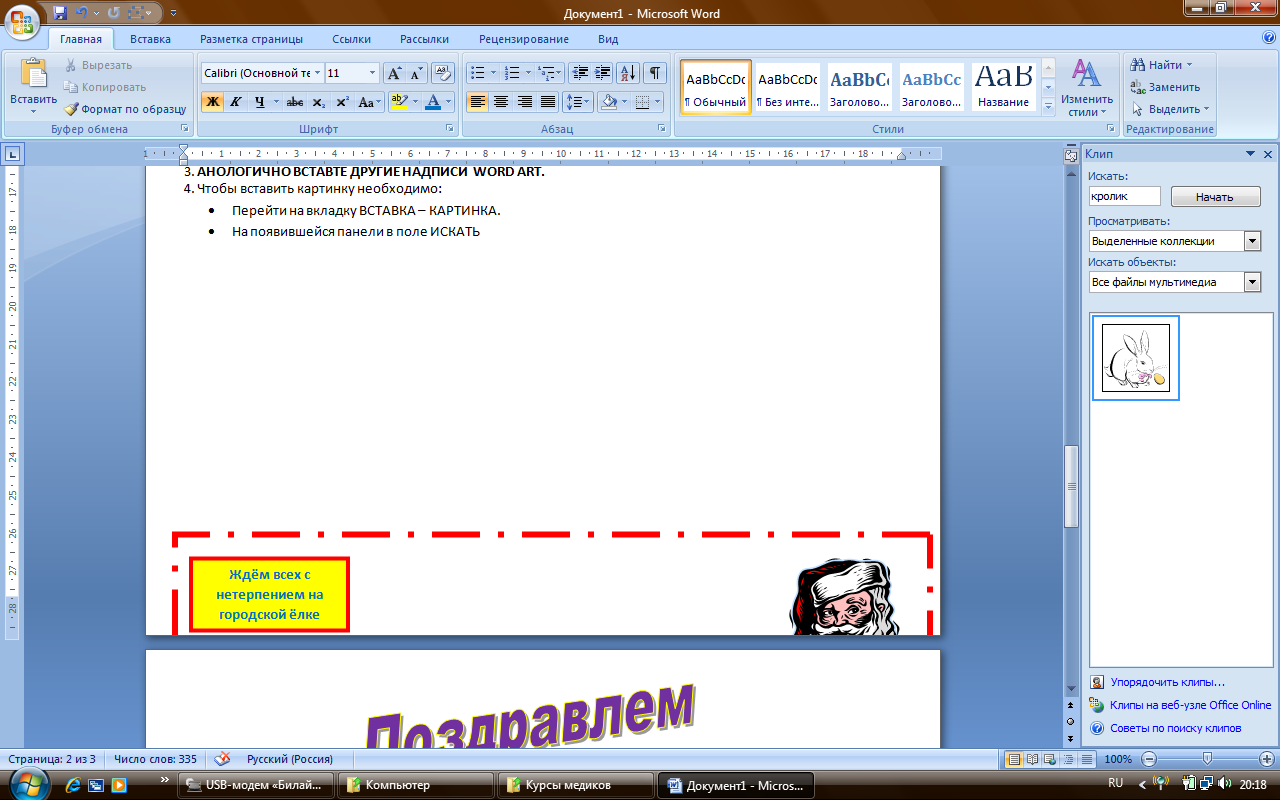Image resolution: width=1280 pixels, height=800 pixels.
Task: Click zoom out minus button
Action: pyautogui.click(x=1149, y=759)
